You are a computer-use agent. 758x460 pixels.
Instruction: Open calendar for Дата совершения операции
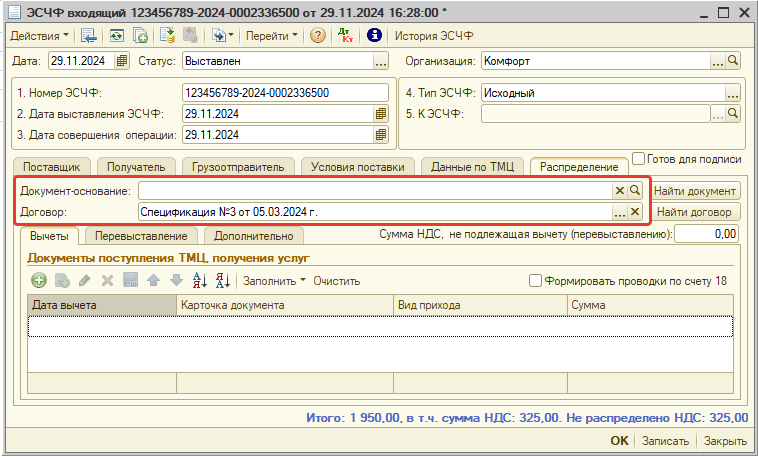coord(381,135)
